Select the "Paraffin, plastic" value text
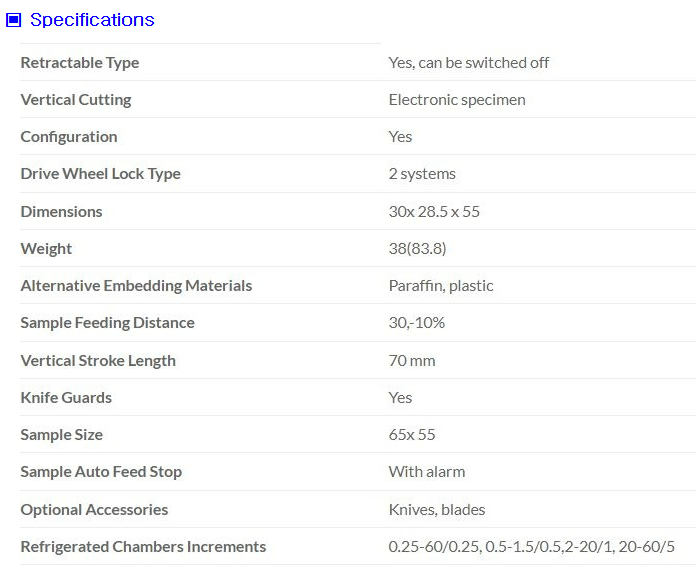The width and height of the screenshot is (696, 566). click(x=441, y=286)
